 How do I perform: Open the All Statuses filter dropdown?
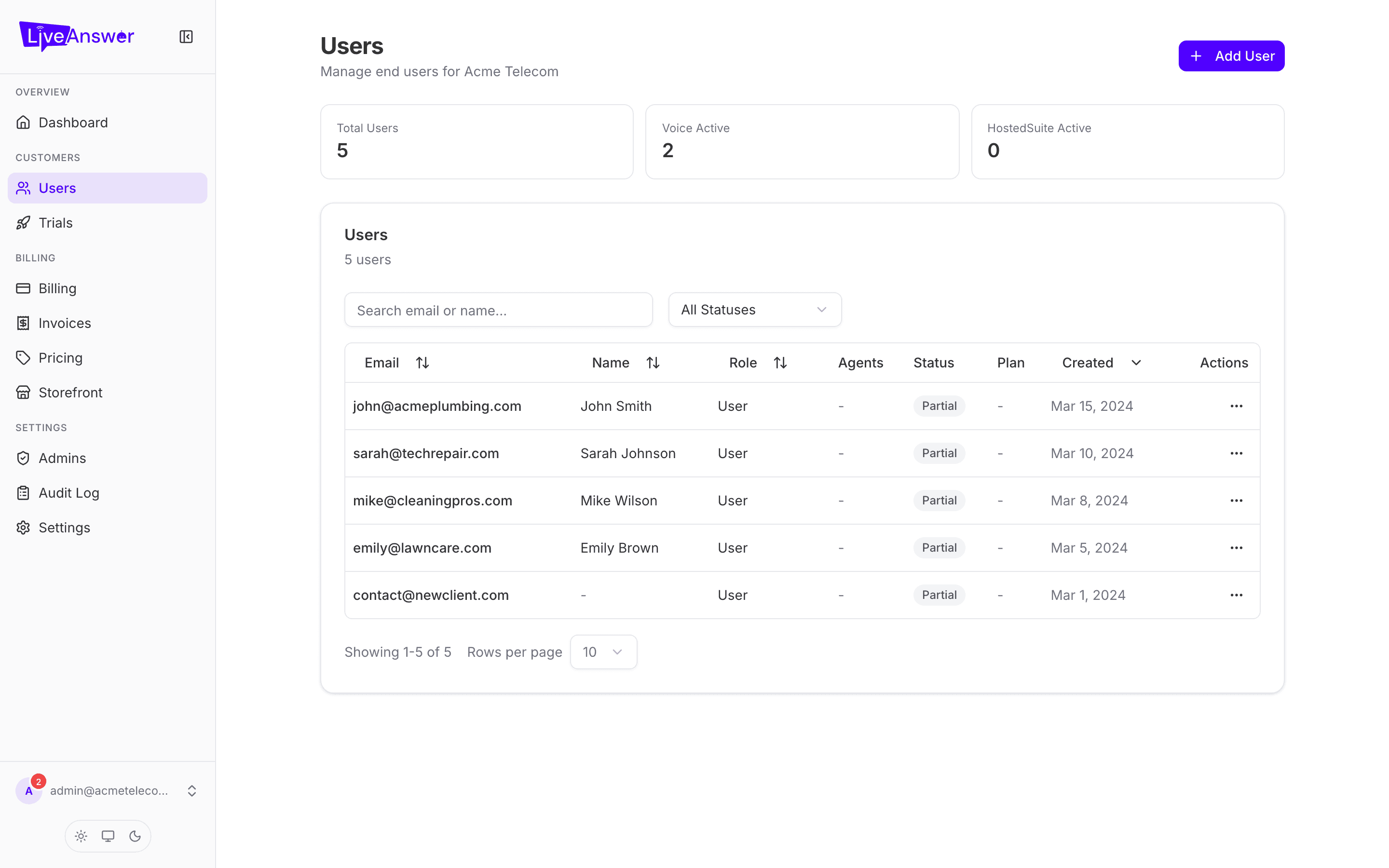coord(755,310)
